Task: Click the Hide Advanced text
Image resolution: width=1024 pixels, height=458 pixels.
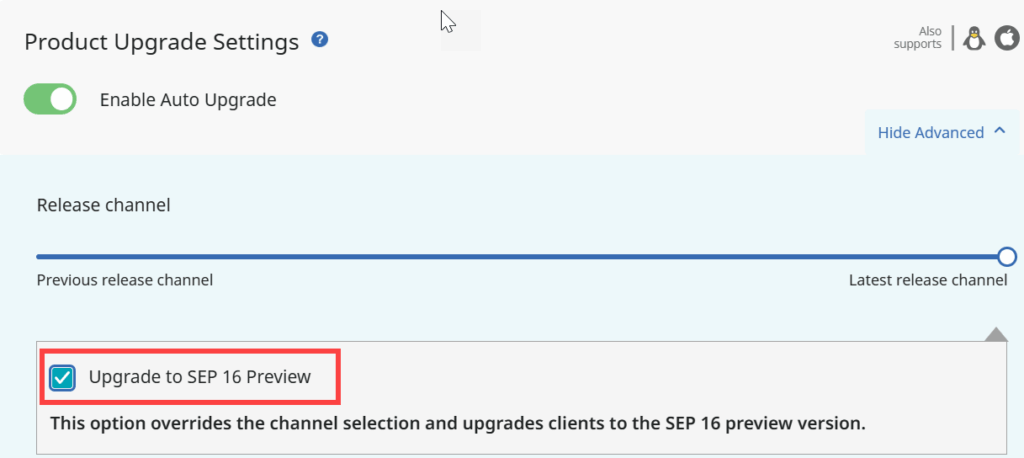Action: 931,133
